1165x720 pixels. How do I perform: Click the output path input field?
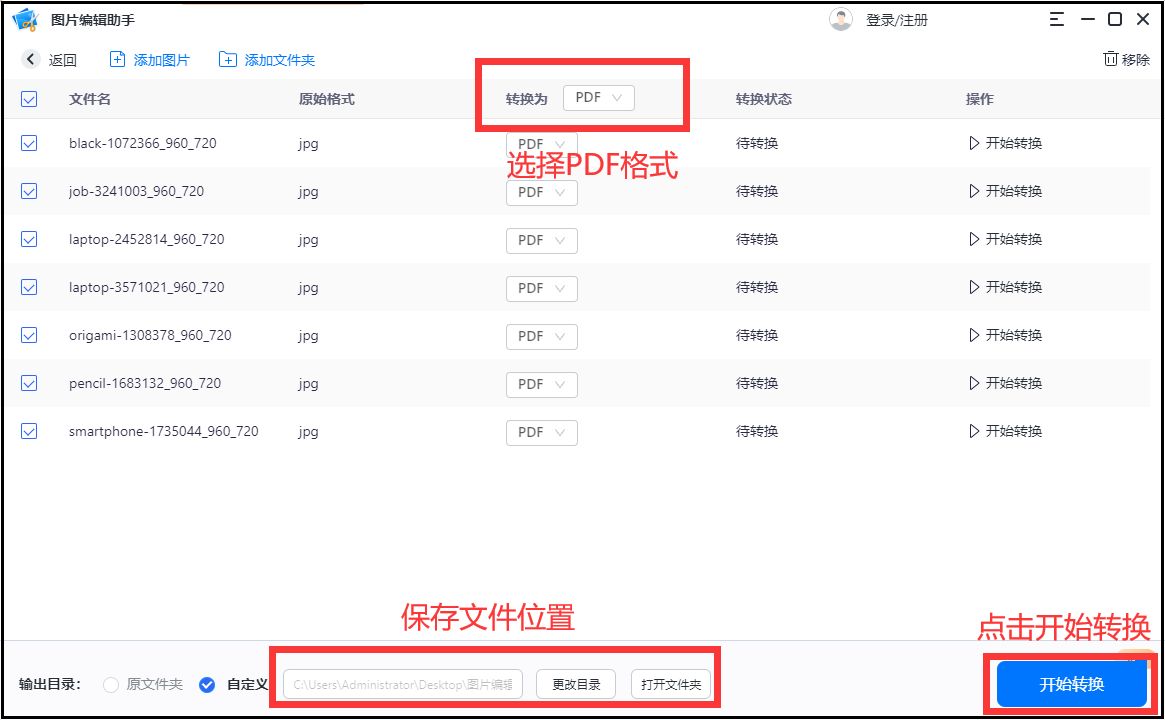(x=400, y=684)
